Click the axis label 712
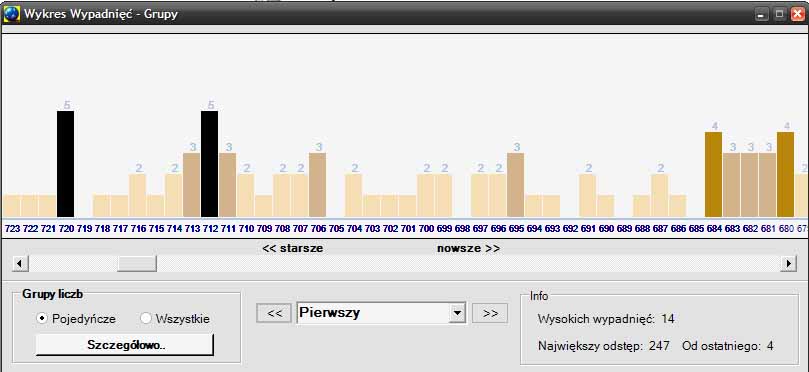 click(x=209, y=228)
